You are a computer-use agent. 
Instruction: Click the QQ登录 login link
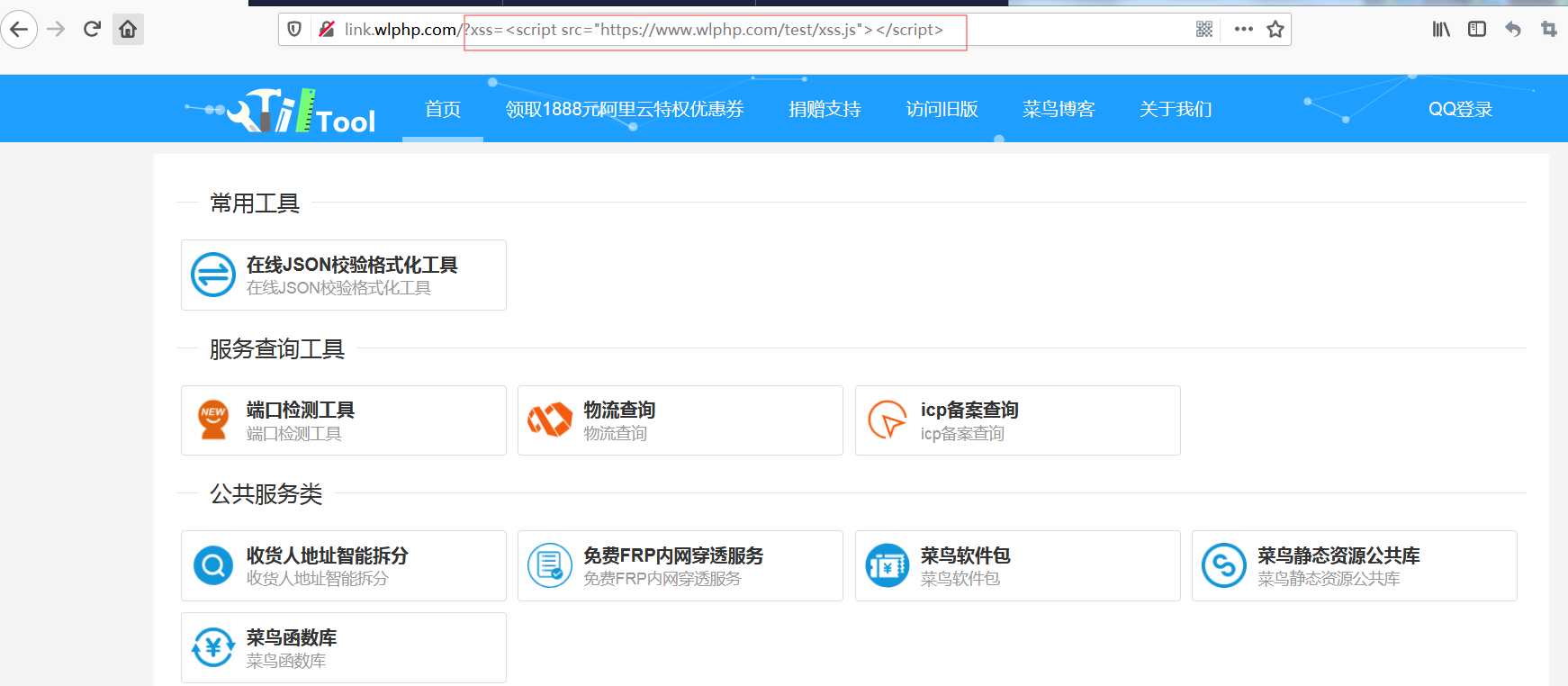click(1461, 109)
